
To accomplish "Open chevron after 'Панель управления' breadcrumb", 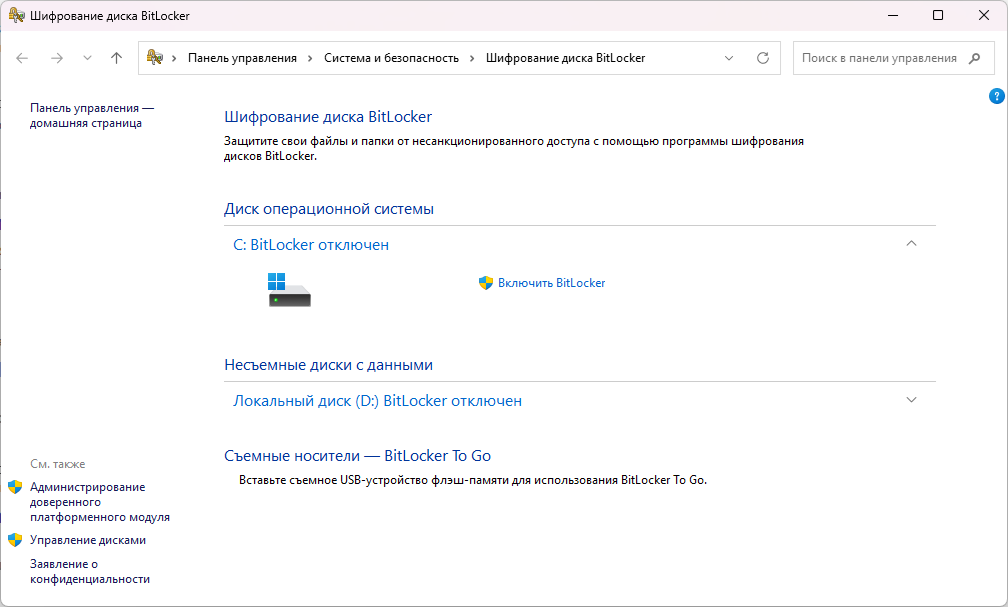I will tap(310, 58).
